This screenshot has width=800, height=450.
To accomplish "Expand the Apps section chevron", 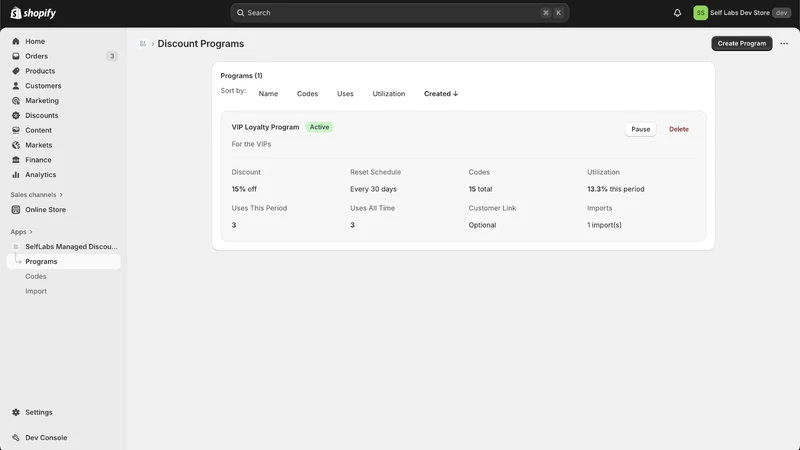I will coord(31,232).
